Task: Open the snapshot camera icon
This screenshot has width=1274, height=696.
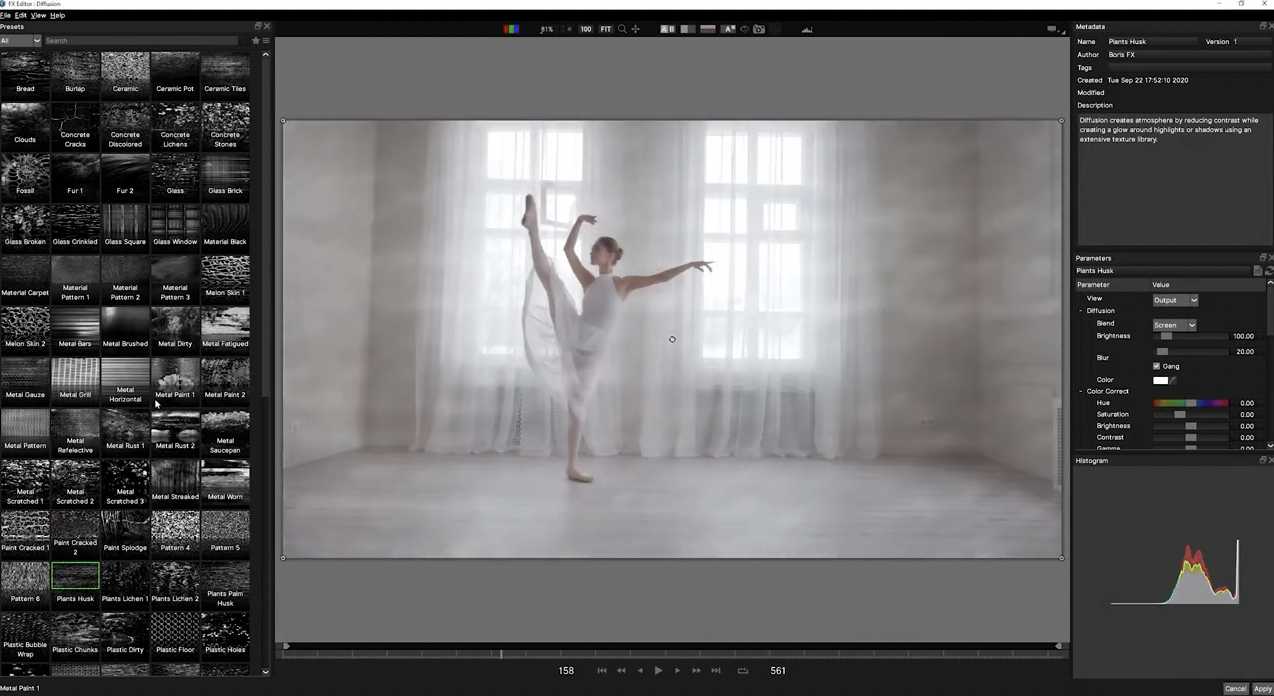Action: click(759, 29)
